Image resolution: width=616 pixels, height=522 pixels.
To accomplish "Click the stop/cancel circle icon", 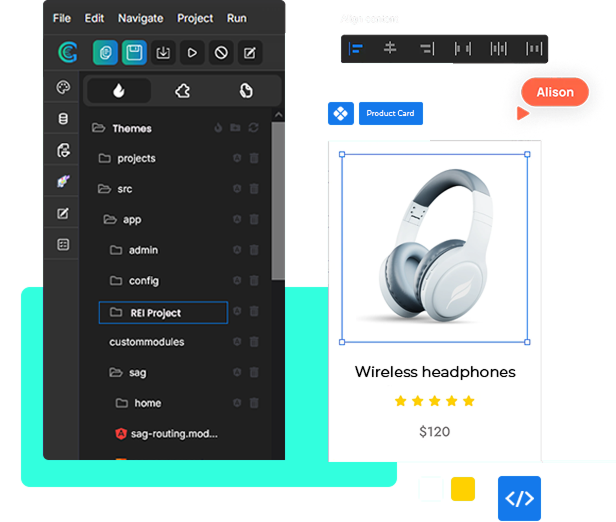I will pos(221,53).
